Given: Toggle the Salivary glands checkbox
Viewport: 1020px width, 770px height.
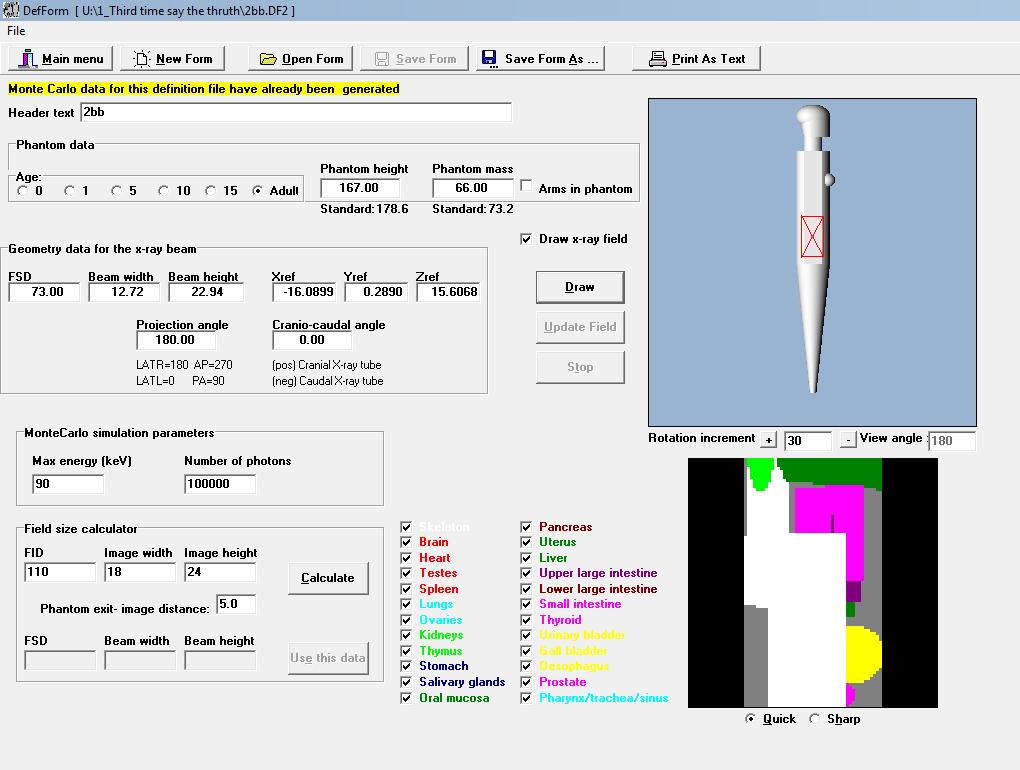Looking at the screenshot, I should coord(406,682).
